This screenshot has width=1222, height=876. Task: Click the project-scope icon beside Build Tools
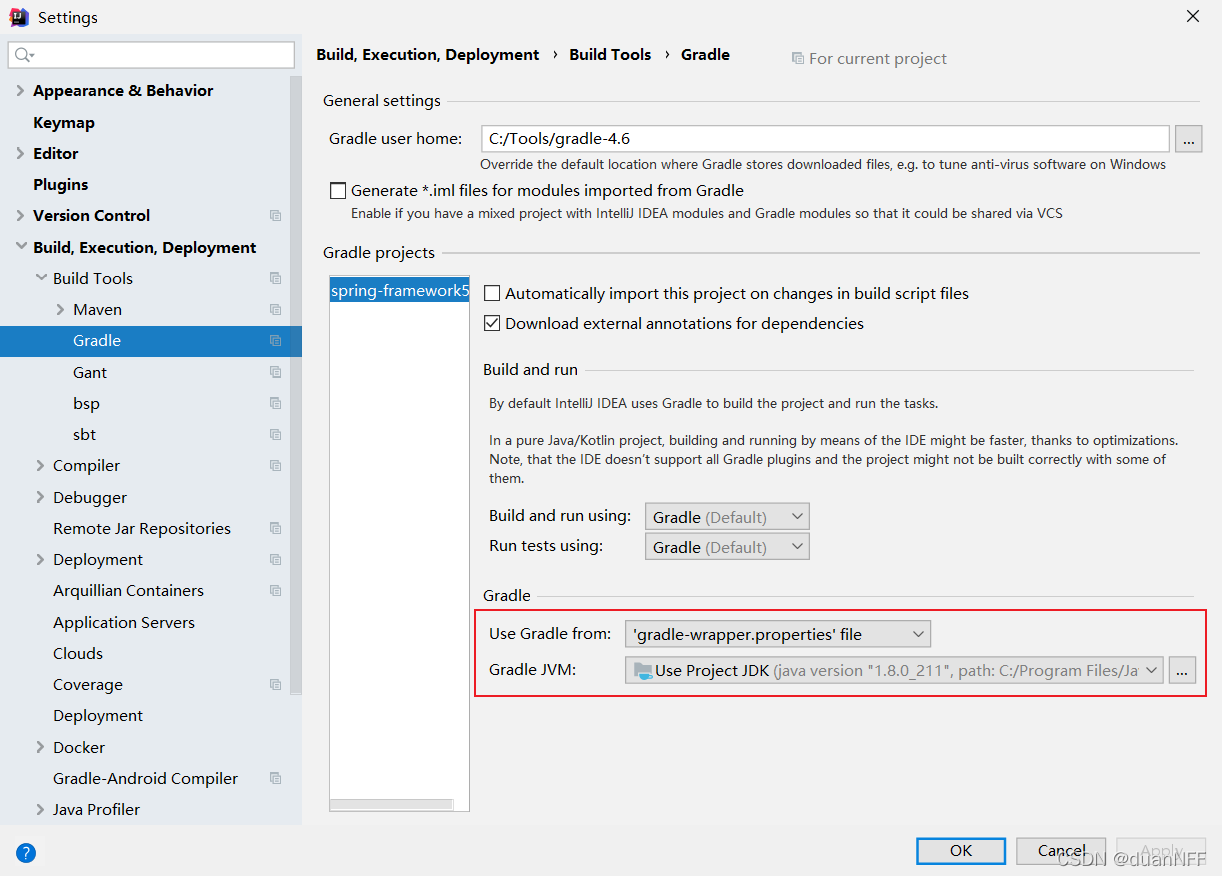tap(275, 278)
